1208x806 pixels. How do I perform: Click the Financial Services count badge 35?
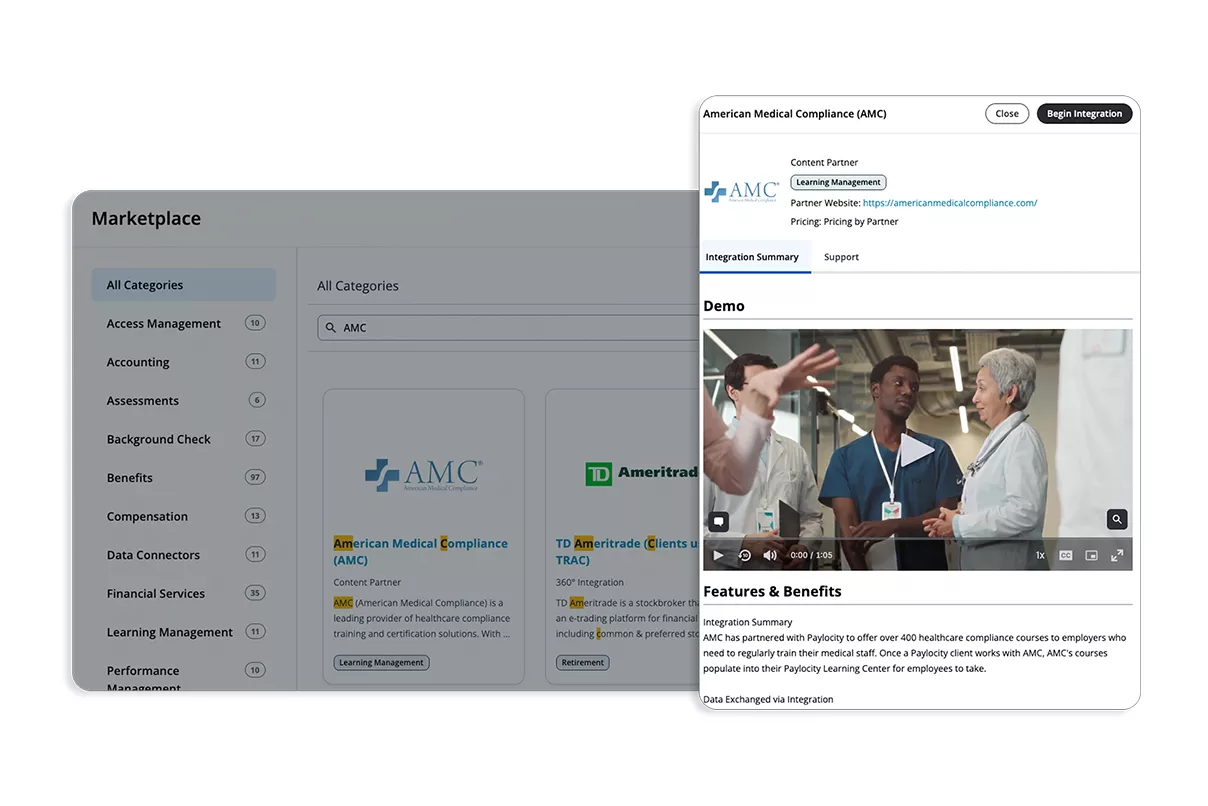pyautogui.click(x=255, y=593)
